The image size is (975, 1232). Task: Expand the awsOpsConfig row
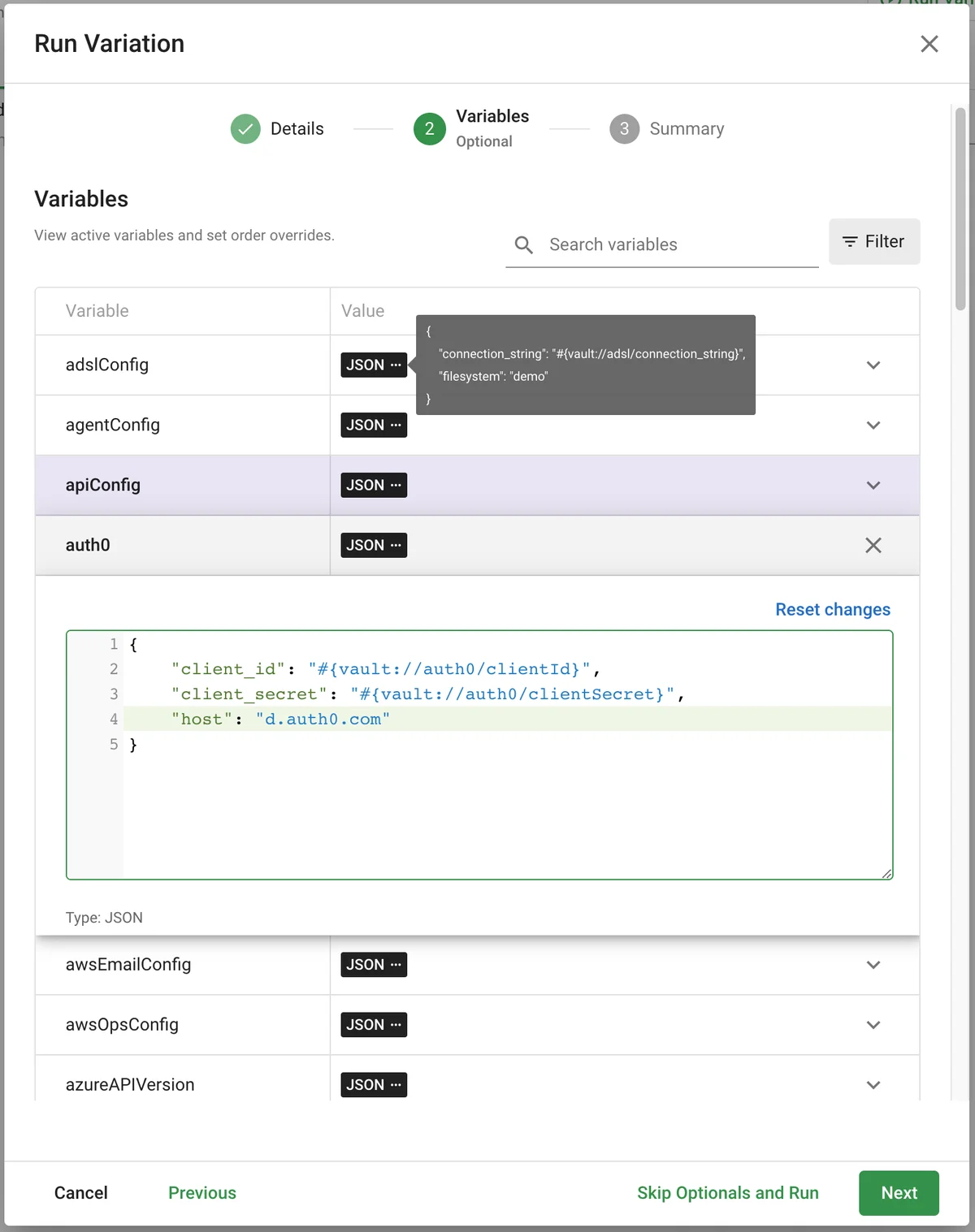tap(873, 1024)
